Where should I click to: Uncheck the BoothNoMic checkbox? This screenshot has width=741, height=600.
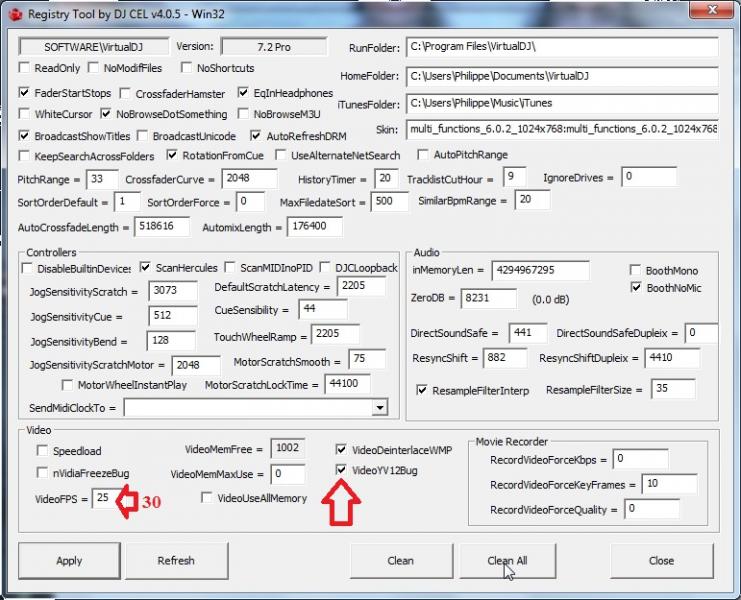coord(636,287)
